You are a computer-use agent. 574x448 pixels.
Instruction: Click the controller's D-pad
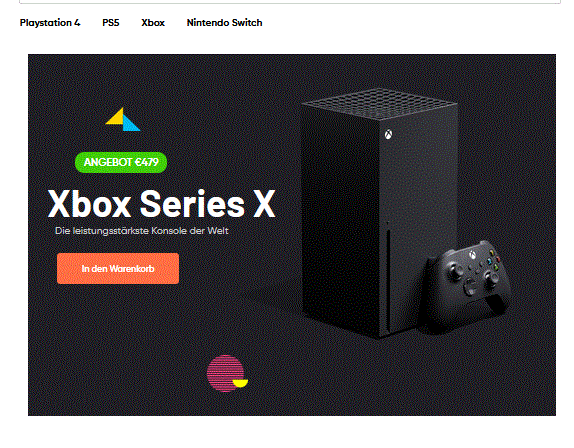pos(470,286)
